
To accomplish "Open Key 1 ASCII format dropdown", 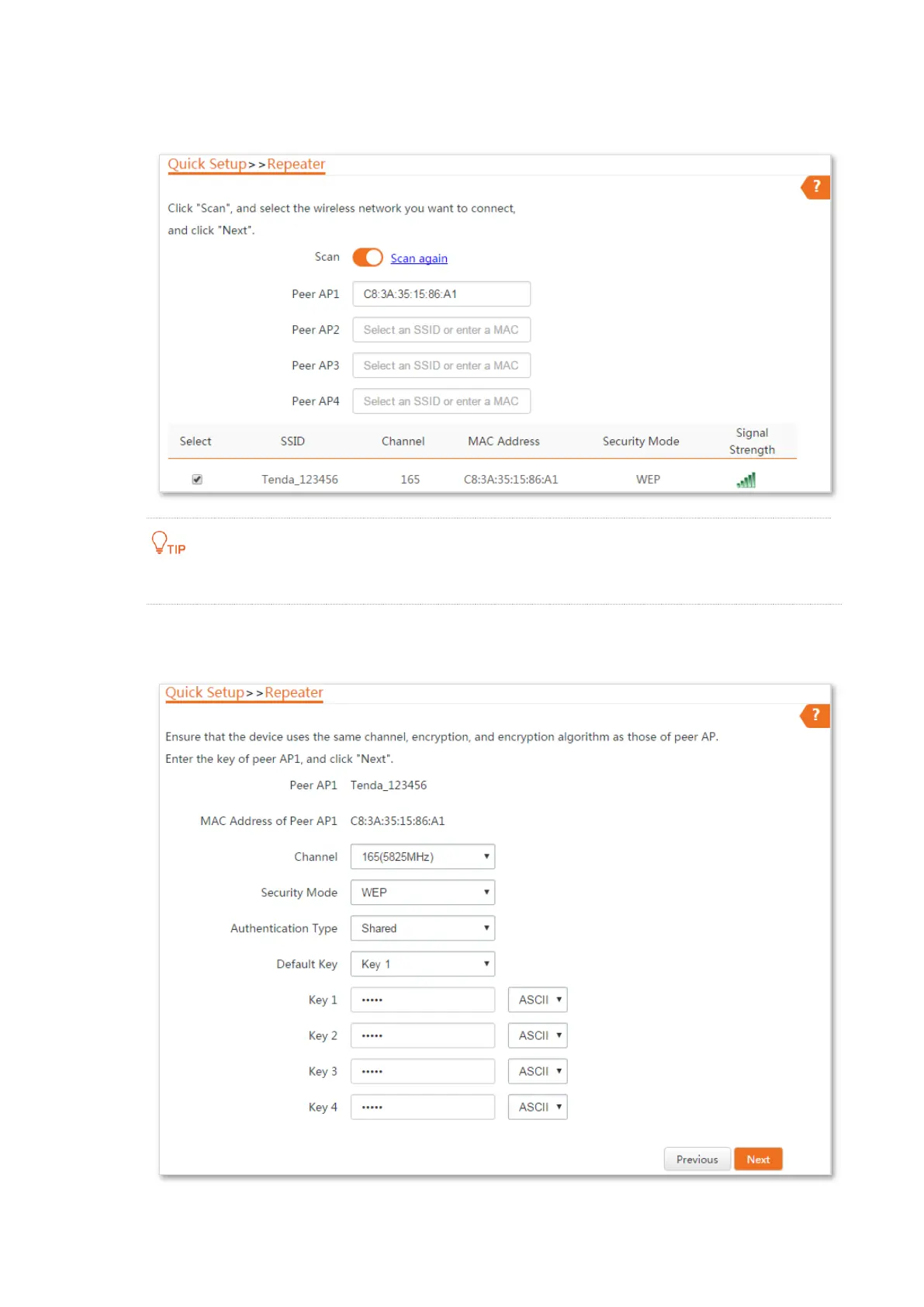I will (x=538, y=1000).
